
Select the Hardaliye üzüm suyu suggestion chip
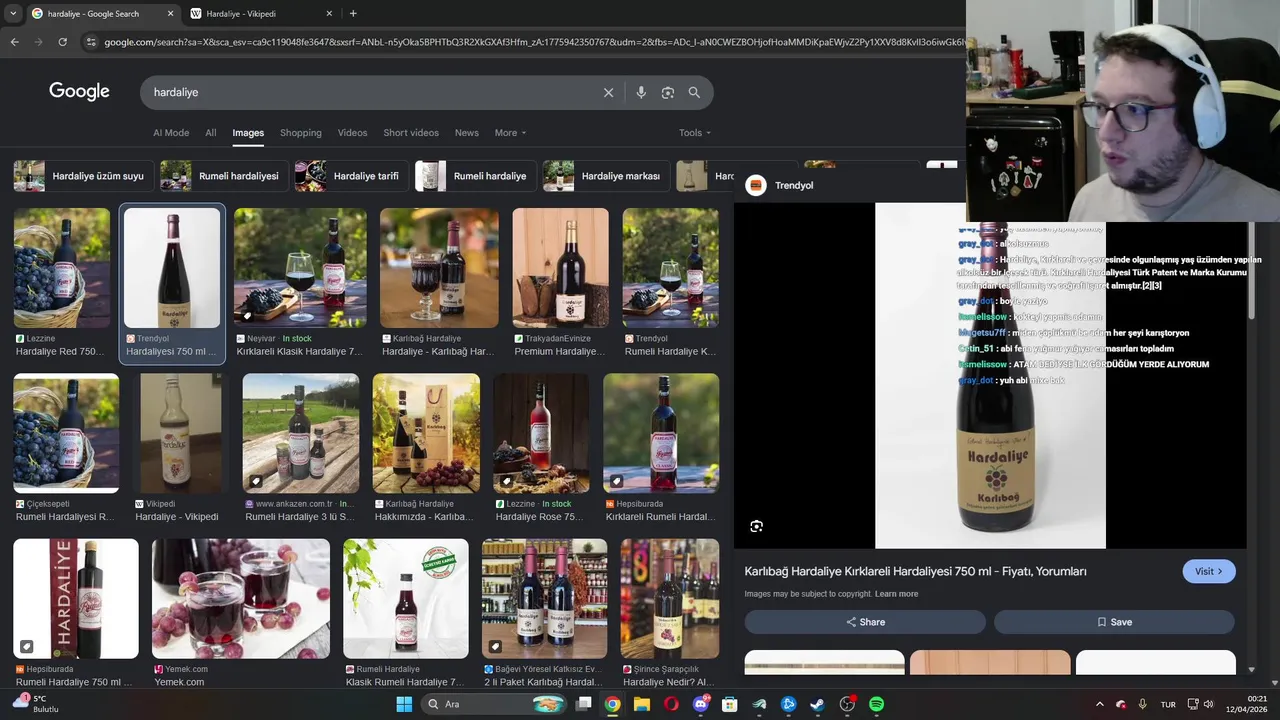click(x=84, y=176)
